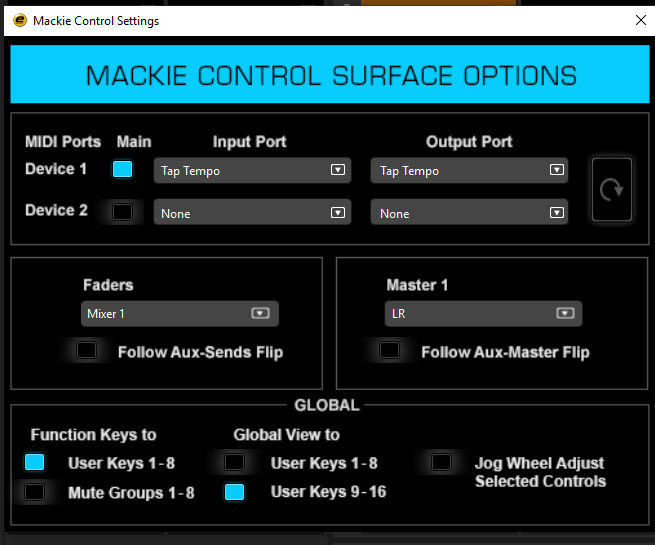Toggle Function Keys to User Keys 1-8
The width and height of the screenshot is (655, 545).
34,462
